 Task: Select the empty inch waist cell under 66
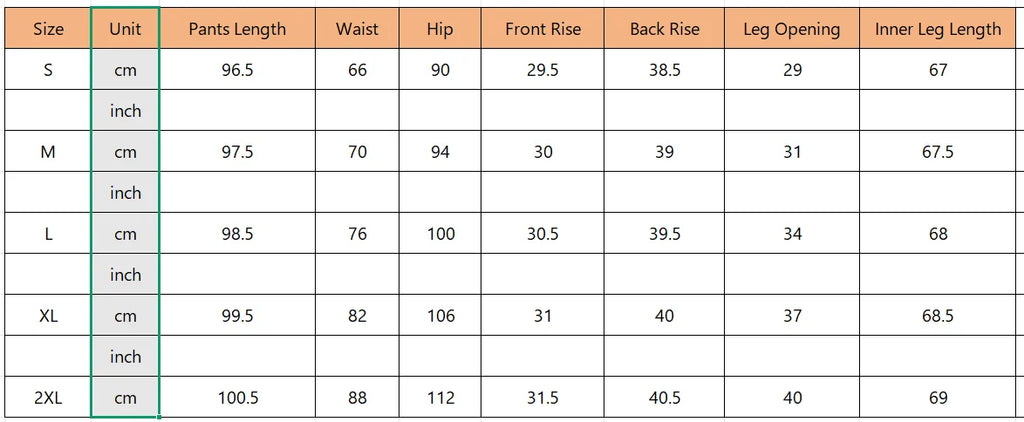[x=357, y=110]
